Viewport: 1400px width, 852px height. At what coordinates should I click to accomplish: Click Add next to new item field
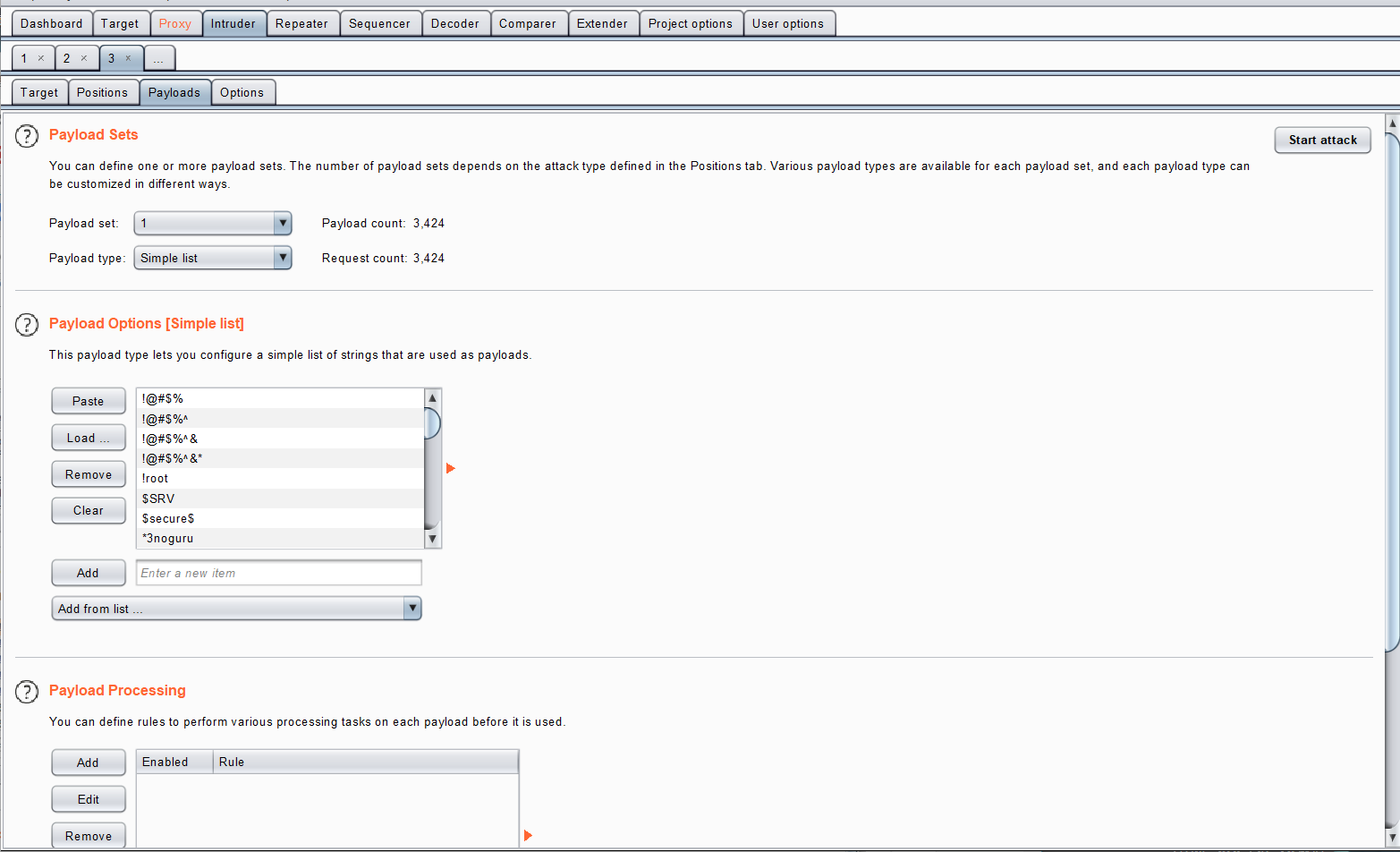pyautogui.click(x=89, y=573)
